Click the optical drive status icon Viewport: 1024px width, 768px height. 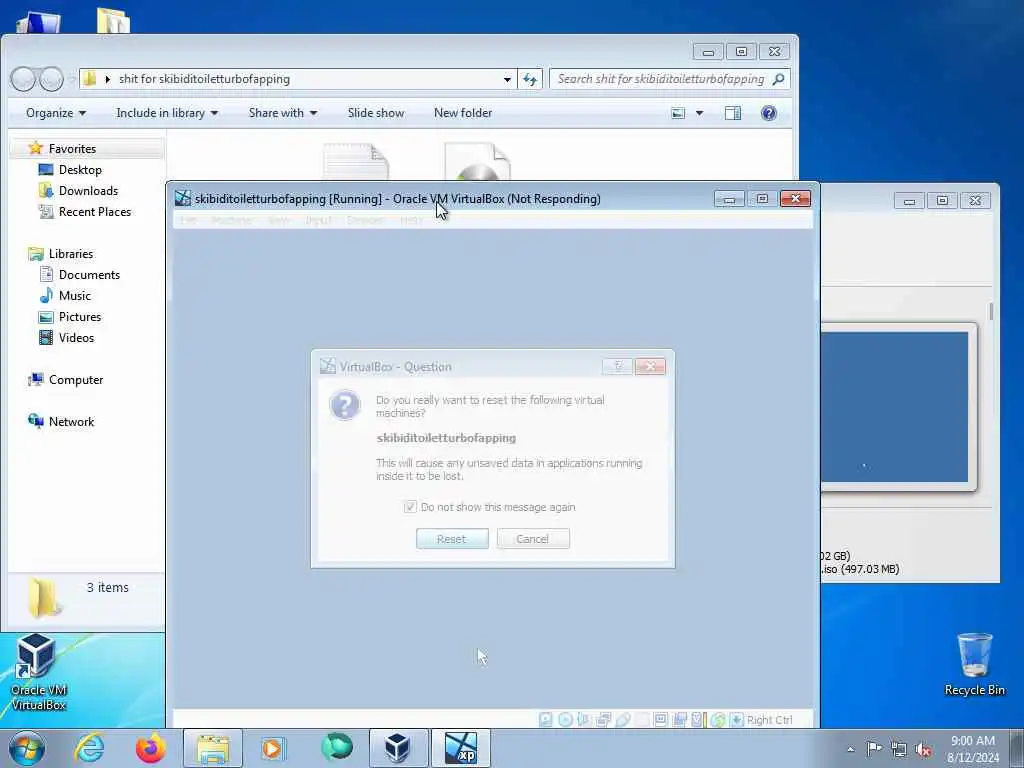click(566, 720)
